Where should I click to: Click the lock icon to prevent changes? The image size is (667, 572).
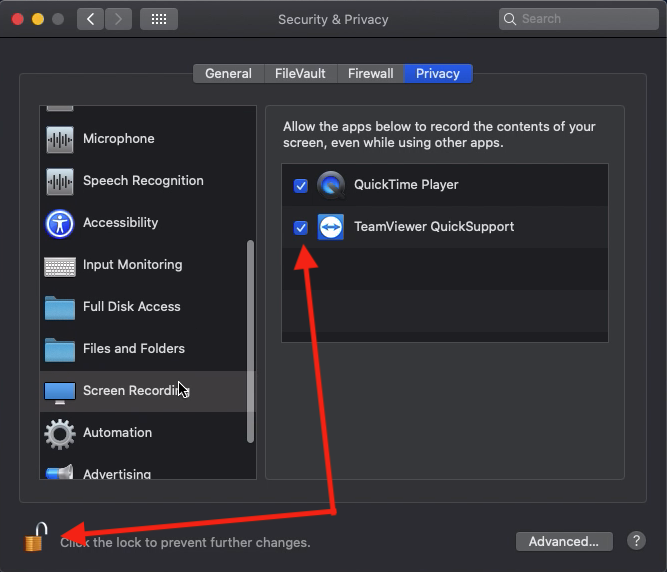tap(34, 538)
